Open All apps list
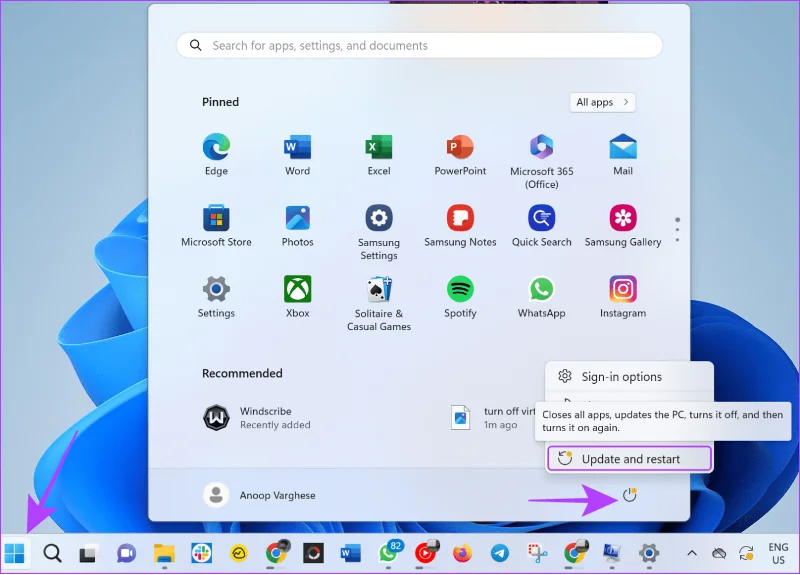Viewport: 800px width, 575px height. point(603,102)
